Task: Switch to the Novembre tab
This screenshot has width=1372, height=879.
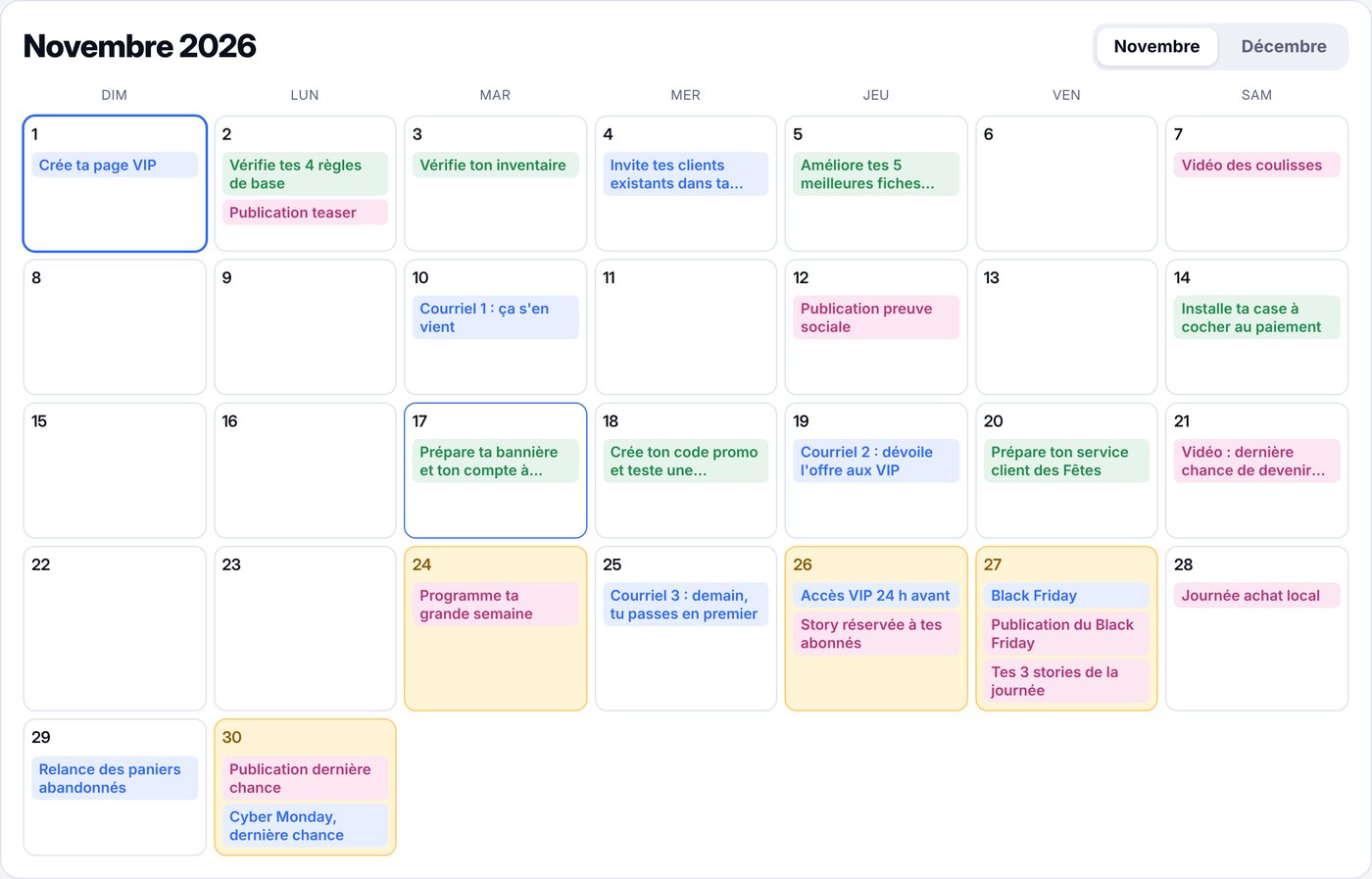Action: pos(1156,47)
